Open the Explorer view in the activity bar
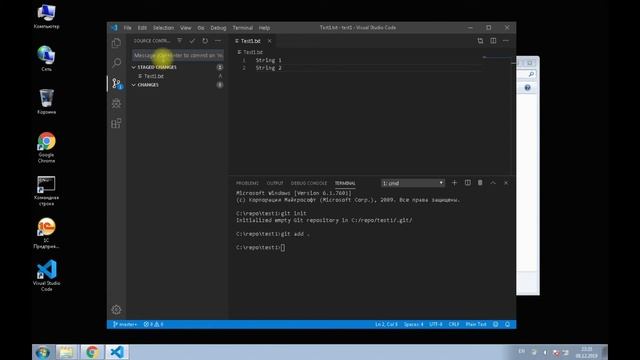The width and height of the screenshot is (640, 360). 116,43
